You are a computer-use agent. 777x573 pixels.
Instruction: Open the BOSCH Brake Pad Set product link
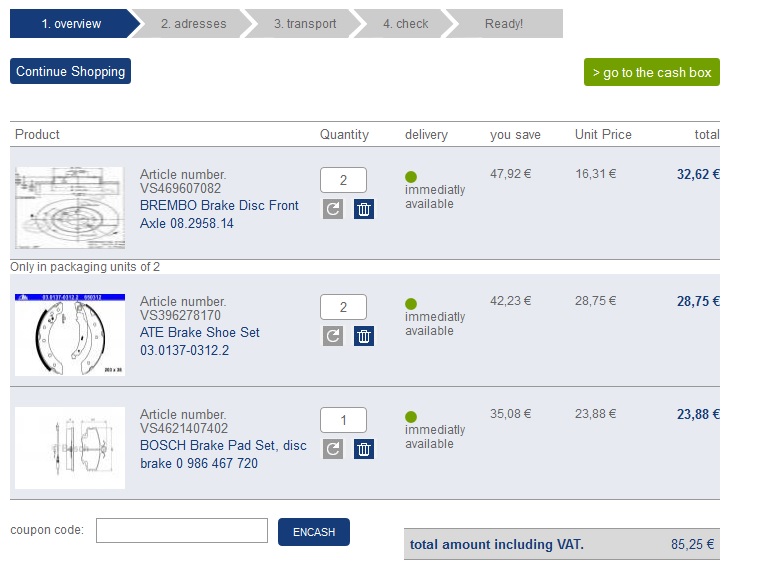(223, 454)
